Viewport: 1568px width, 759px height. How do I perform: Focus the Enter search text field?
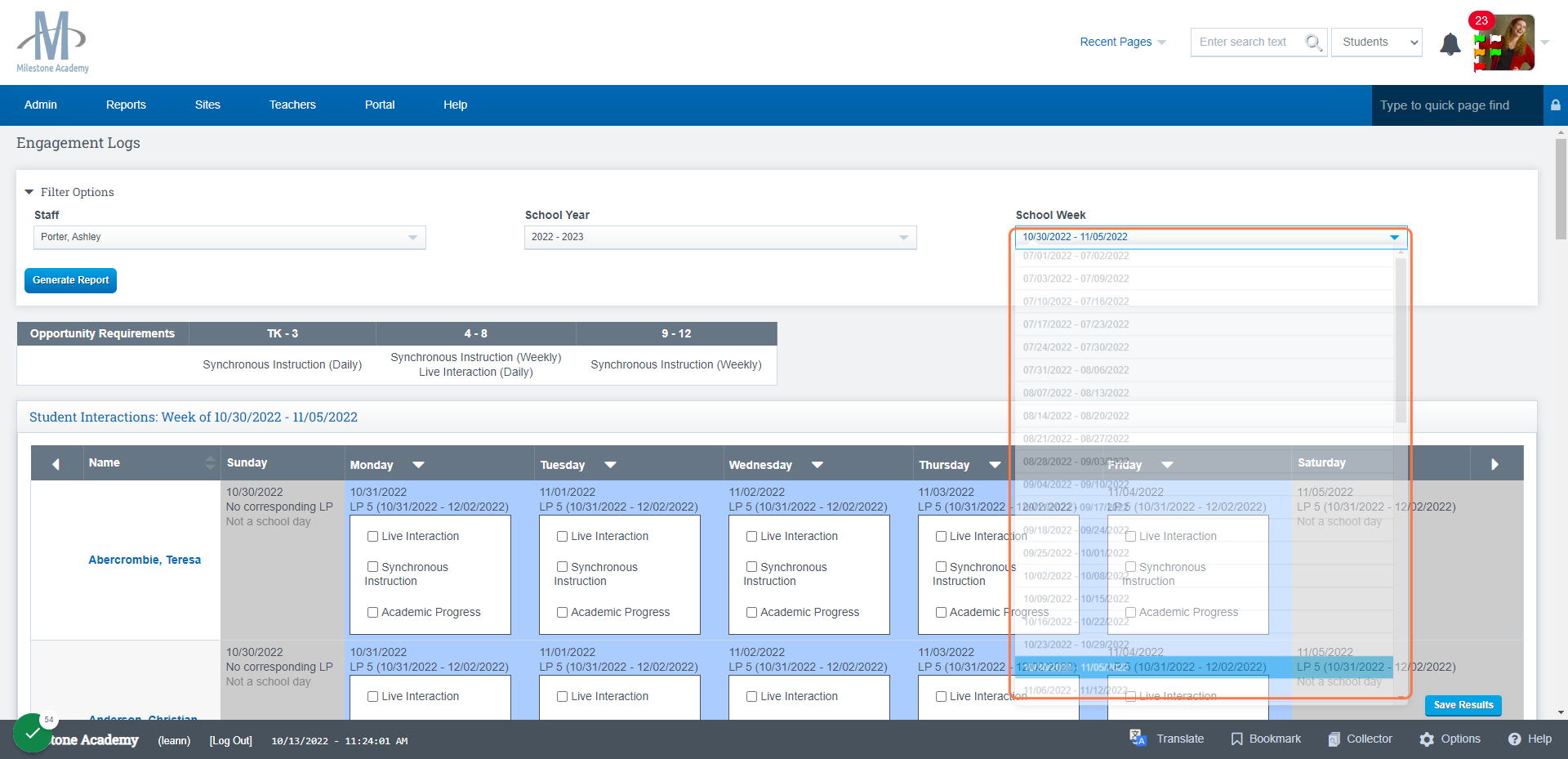(x=1247, y=42)
